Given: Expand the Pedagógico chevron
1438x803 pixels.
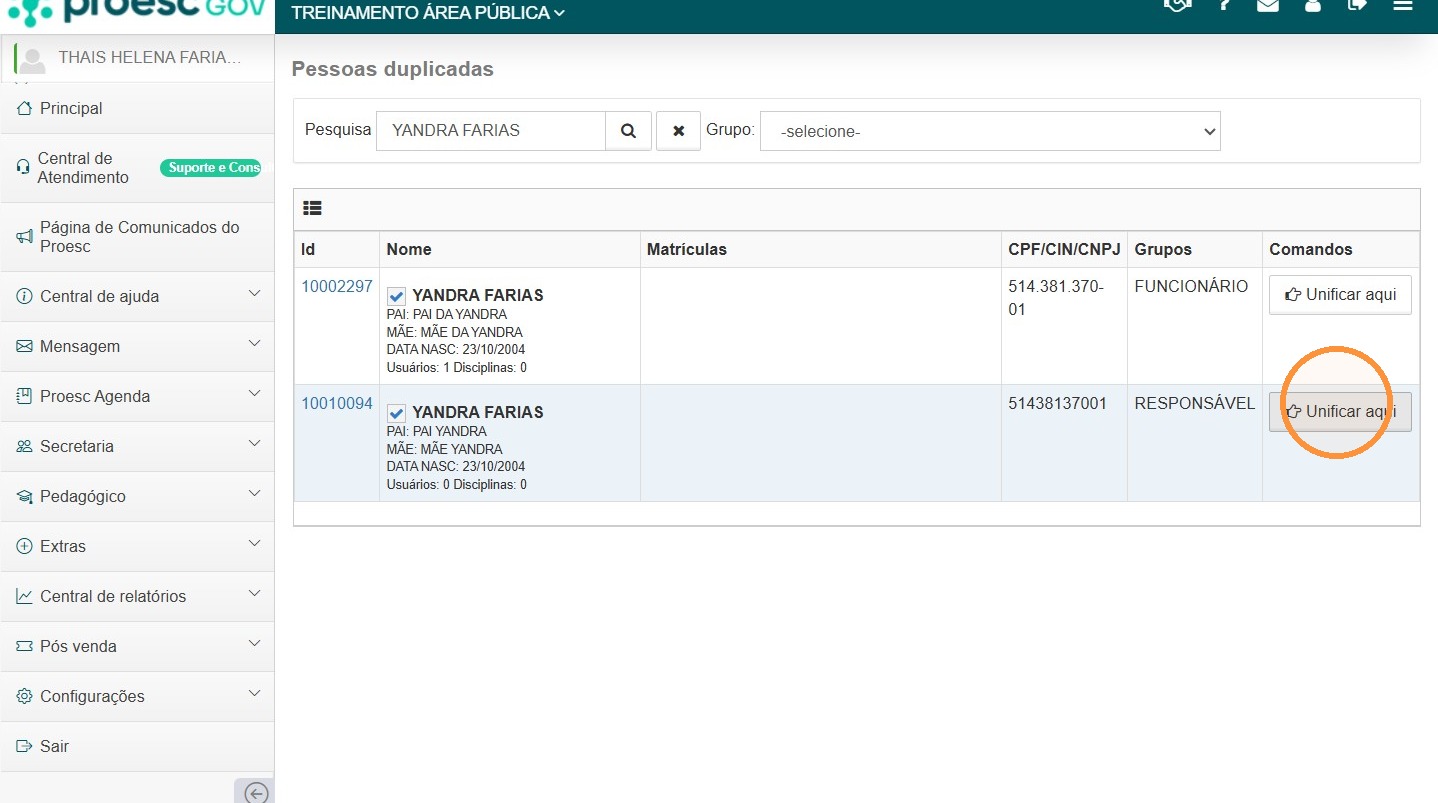Looking at the screenshot, I should coord(254,494).
